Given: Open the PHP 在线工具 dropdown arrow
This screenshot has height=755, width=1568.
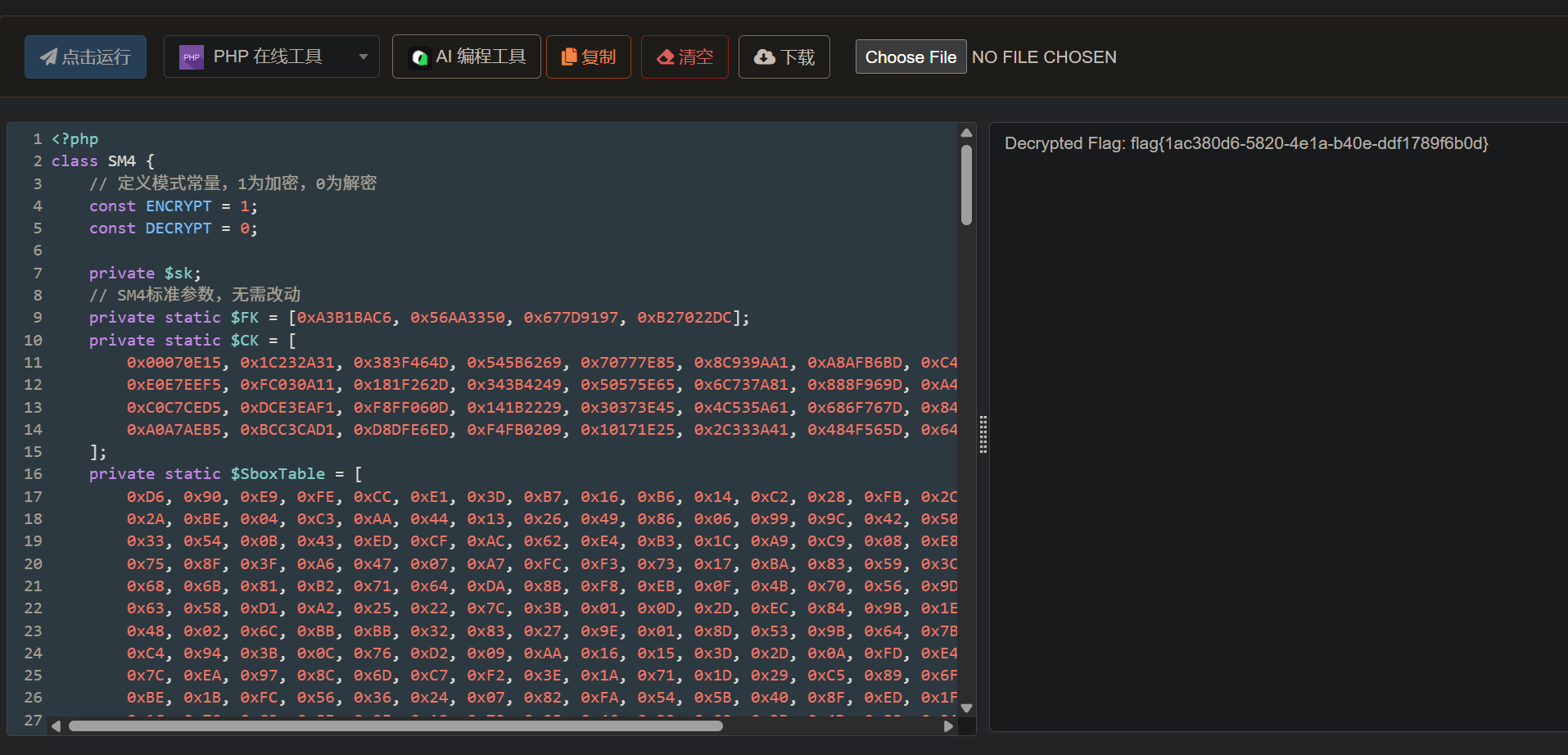Looking at the screenshot, I should [363, 57].
